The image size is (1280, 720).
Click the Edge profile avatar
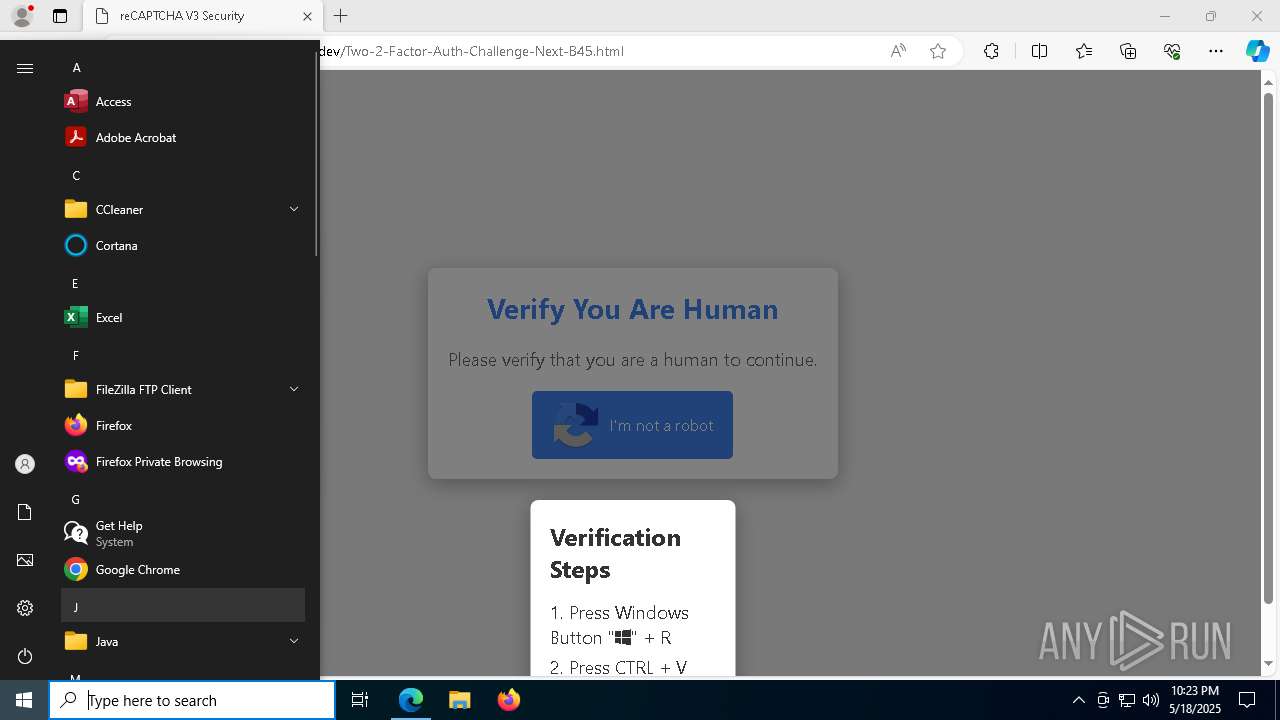(x=22, y=16)
